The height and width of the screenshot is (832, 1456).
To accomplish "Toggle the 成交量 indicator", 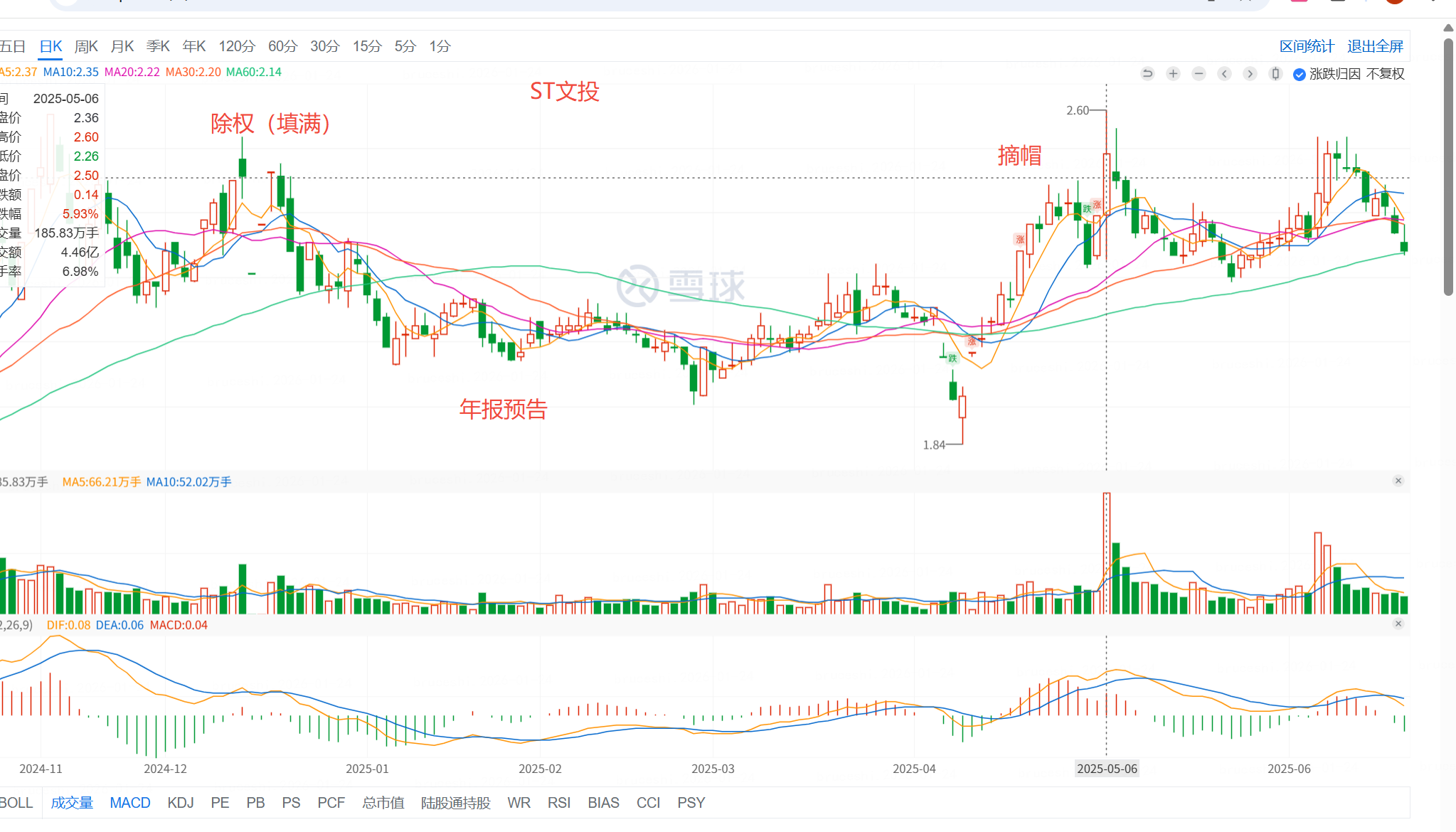I will (72, 803).
